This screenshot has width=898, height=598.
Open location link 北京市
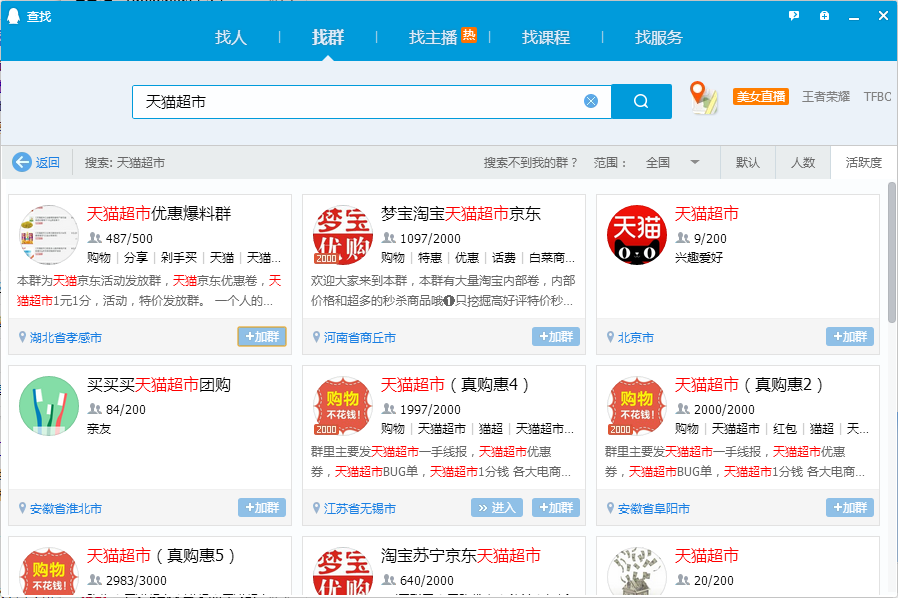tap(636, 337)
